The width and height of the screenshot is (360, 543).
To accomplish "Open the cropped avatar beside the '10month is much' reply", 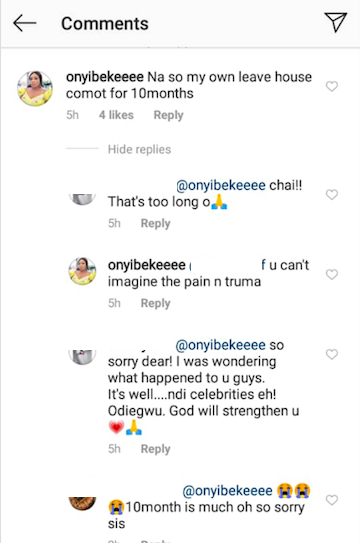I will tap(82, 503).
